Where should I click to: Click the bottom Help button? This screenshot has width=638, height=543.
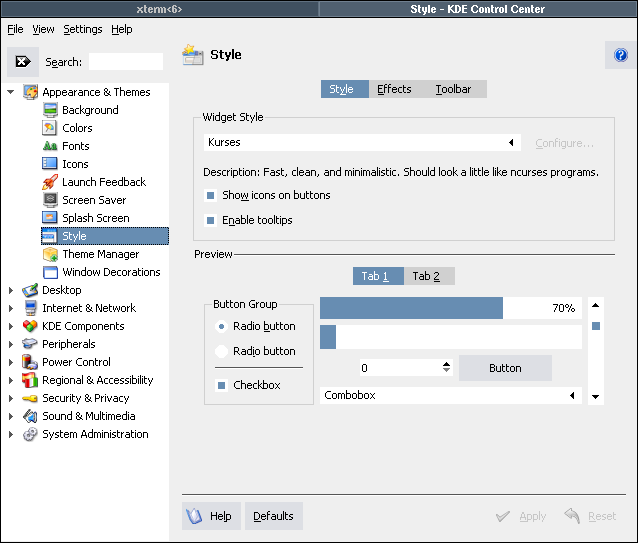click(x=211, y=516)
